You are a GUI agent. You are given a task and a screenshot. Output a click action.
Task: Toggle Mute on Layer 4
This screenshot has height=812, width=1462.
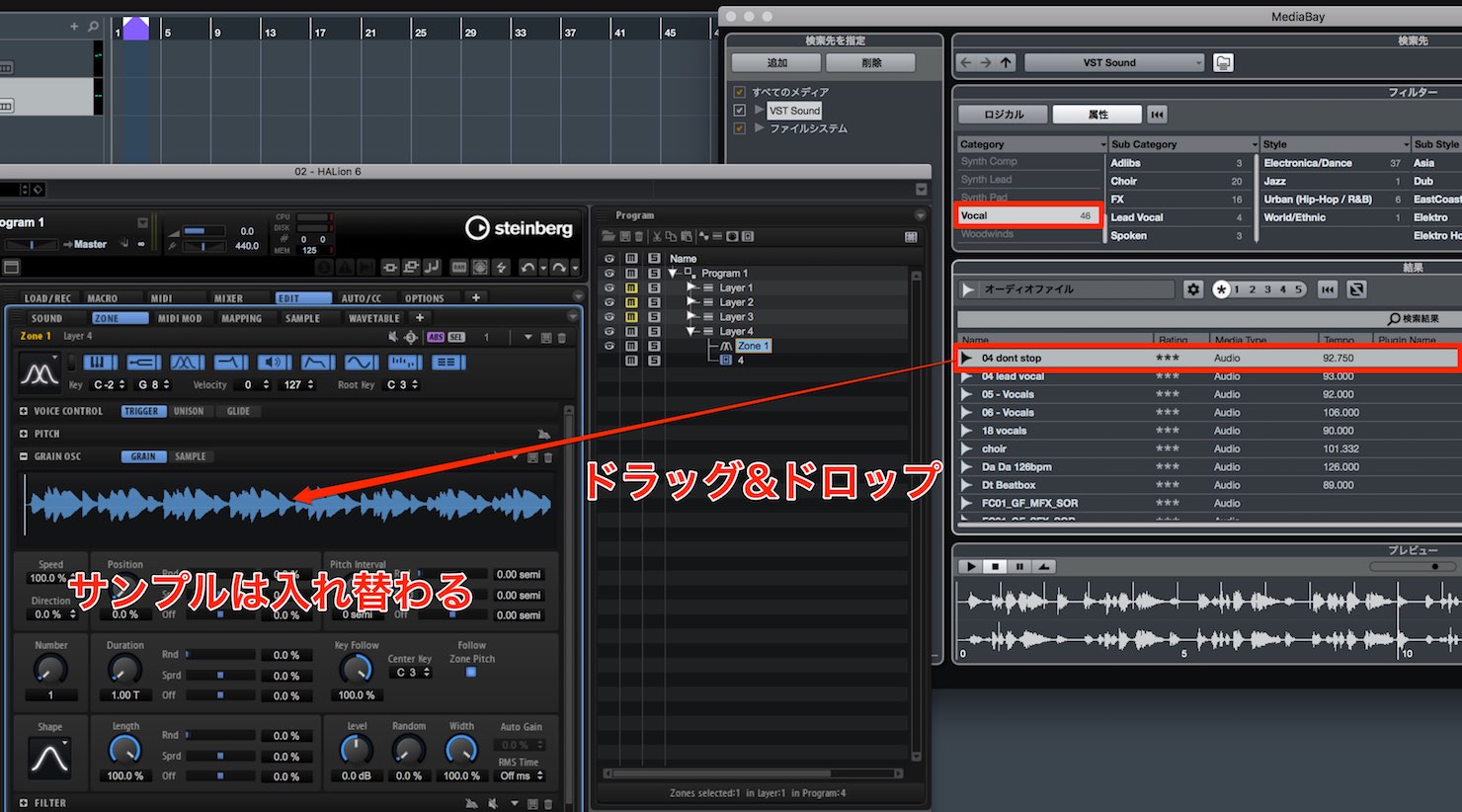pyautogui.click(x=631, y=331)
